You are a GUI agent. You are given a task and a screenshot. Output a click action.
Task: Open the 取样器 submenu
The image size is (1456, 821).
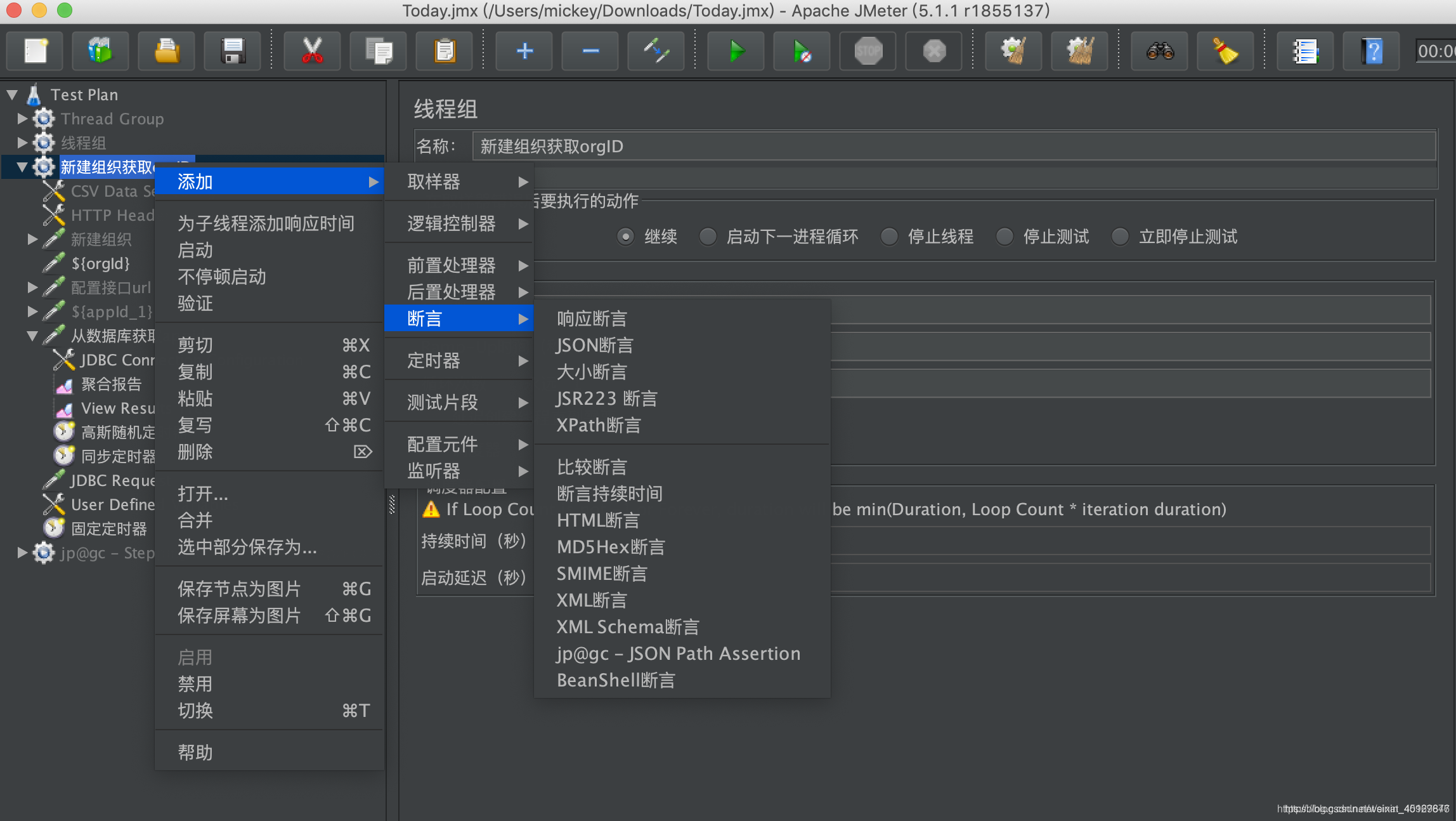click(x=459, y=182)
